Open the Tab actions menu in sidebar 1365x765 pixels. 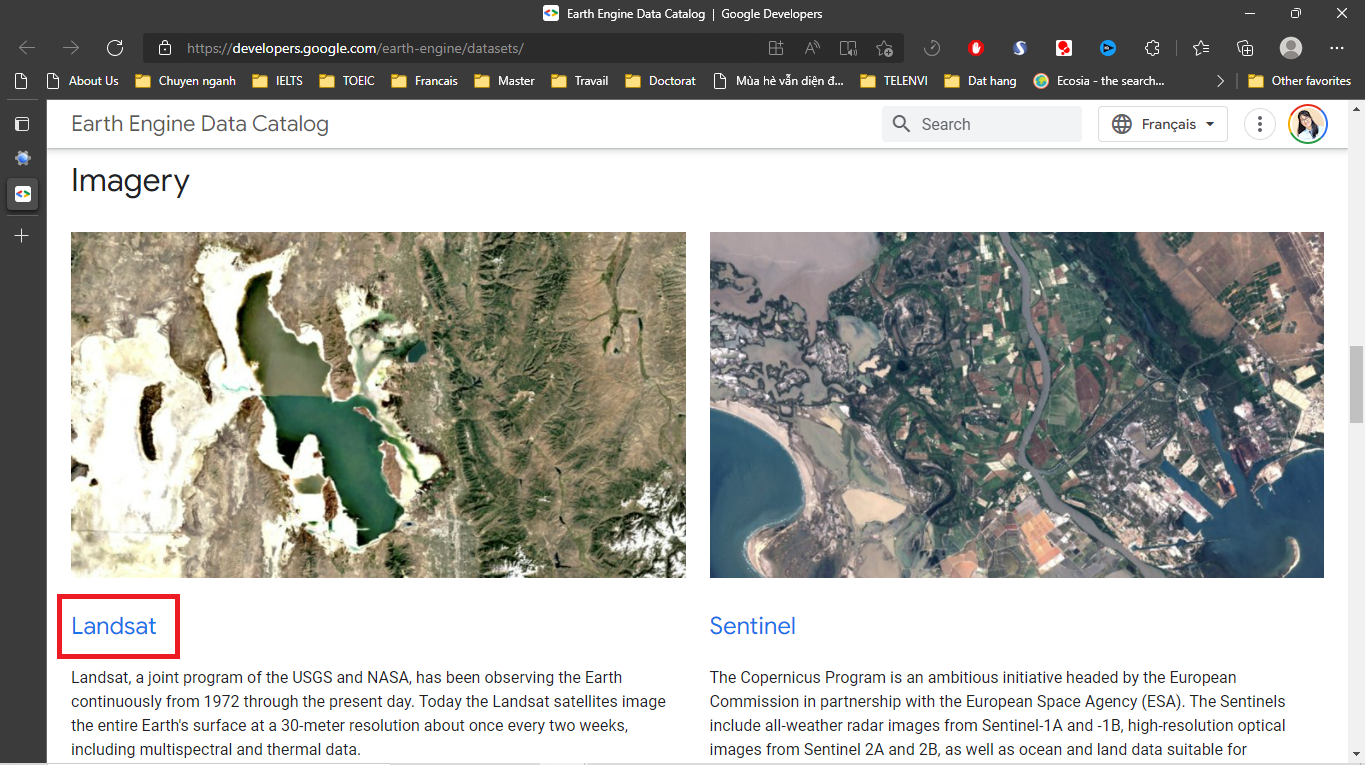pyautogui.click(x=22, y=124)
